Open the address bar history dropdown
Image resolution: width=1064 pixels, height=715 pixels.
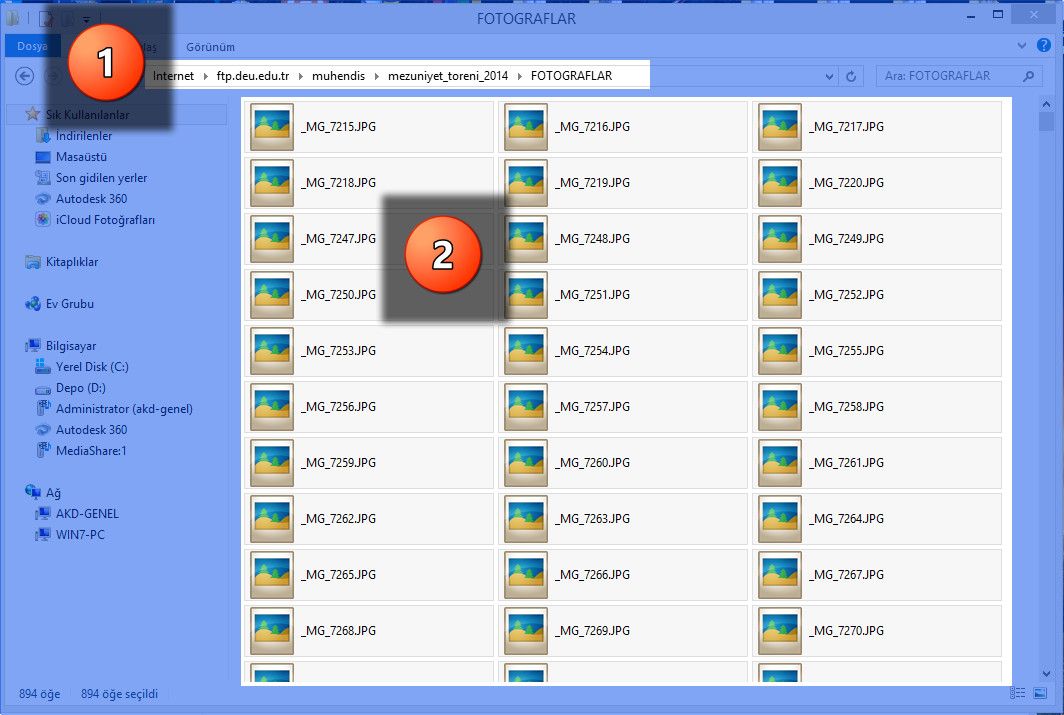point(829,77)
